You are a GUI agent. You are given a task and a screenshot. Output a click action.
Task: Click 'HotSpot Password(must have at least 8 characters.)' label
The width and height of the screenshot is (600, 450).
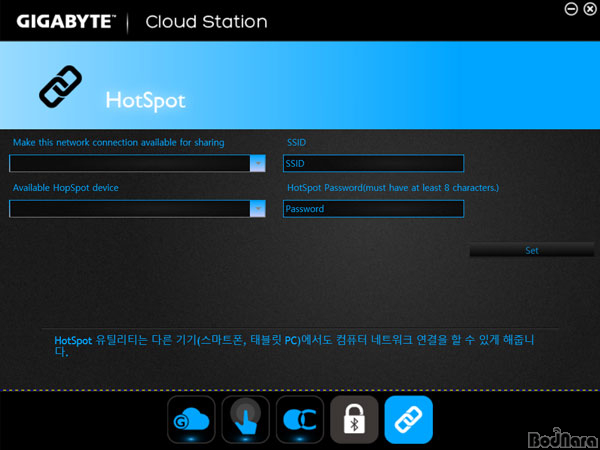(393, 188)
